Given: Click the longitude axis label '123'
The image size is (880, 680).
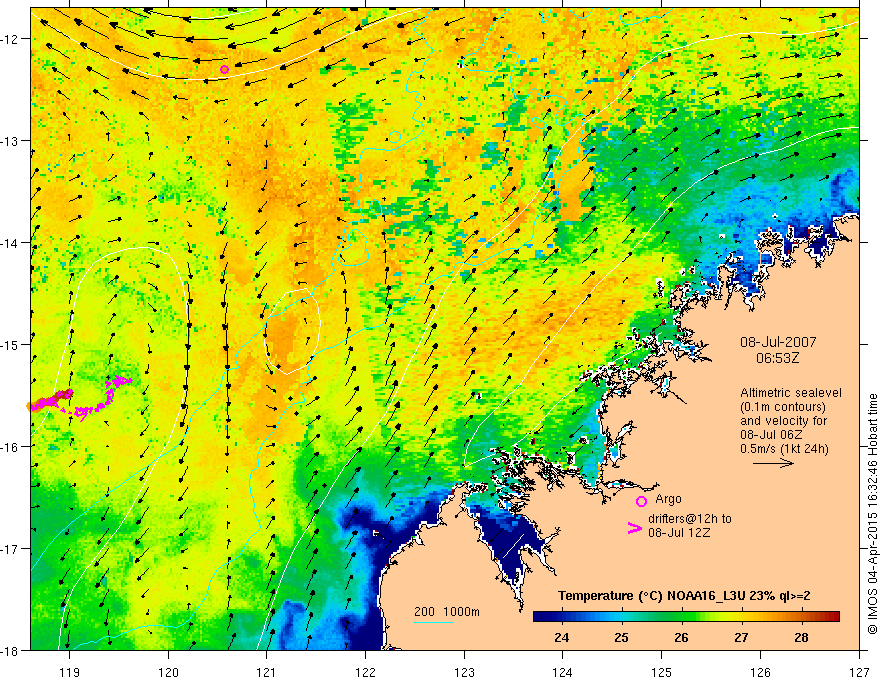Looking at the screenshot, I should (464, 672).
